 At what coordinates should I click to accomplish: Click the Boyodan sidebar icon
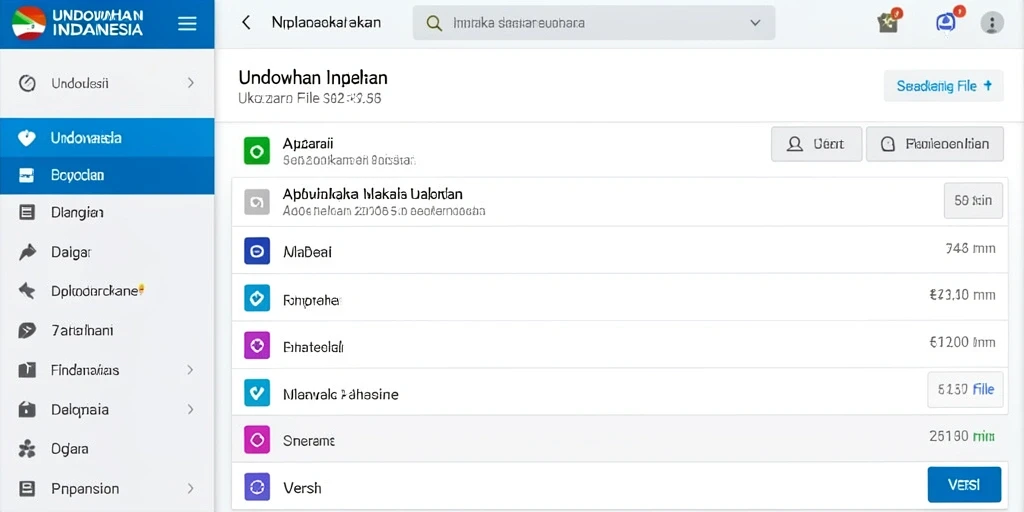pos(27,176)
